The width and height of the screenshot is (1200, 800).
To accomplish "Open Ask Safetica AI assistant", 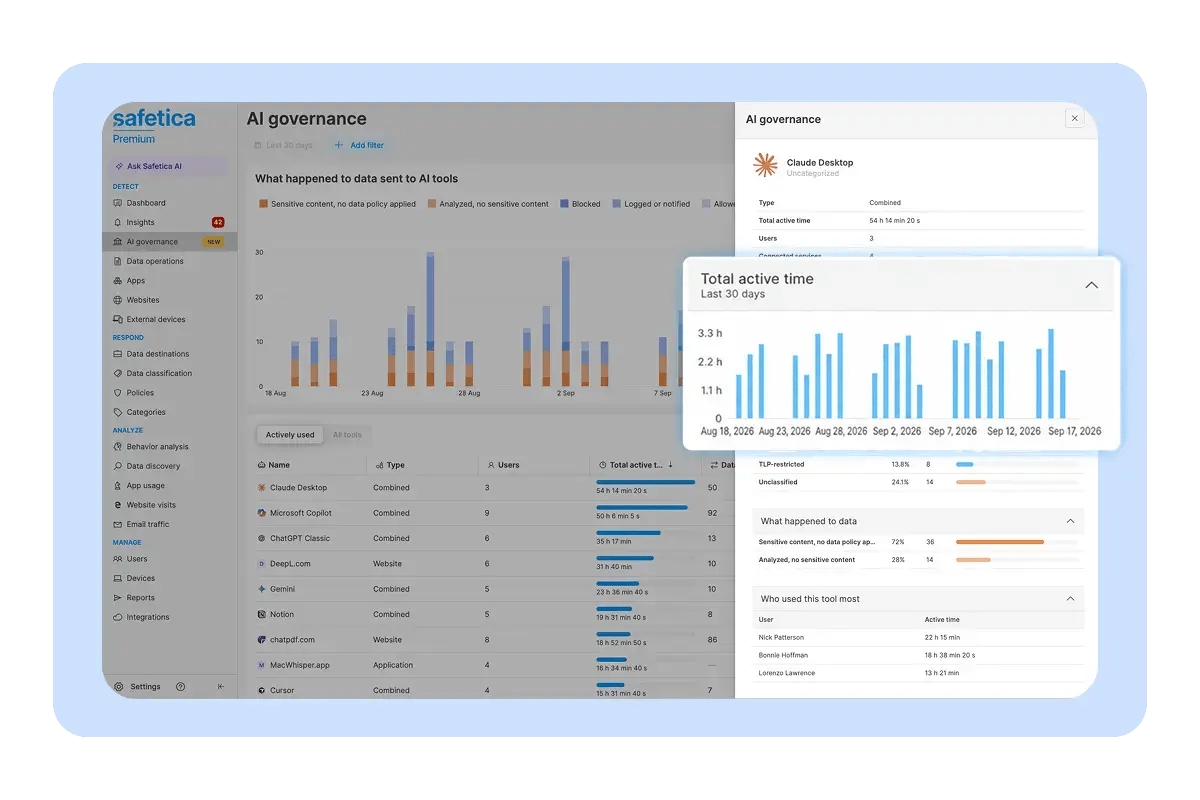I will coord(166,166).
